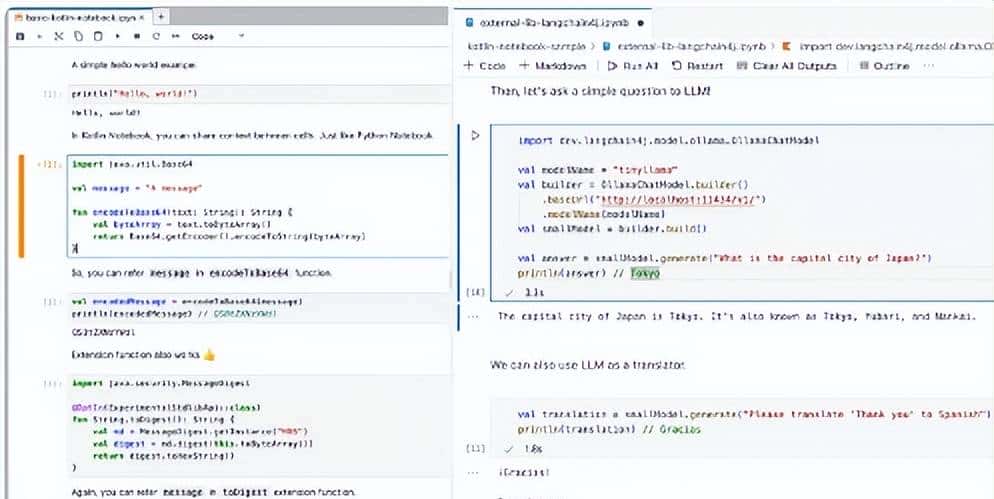The image size is (994, 499).
Task: Click the 'A simple hello world example' text
Action: tap(134, 65)
